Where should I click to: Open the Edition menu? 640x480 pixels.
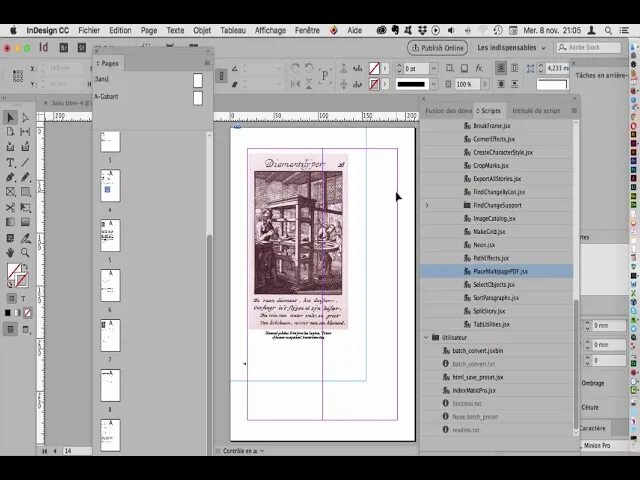point(120,30)
